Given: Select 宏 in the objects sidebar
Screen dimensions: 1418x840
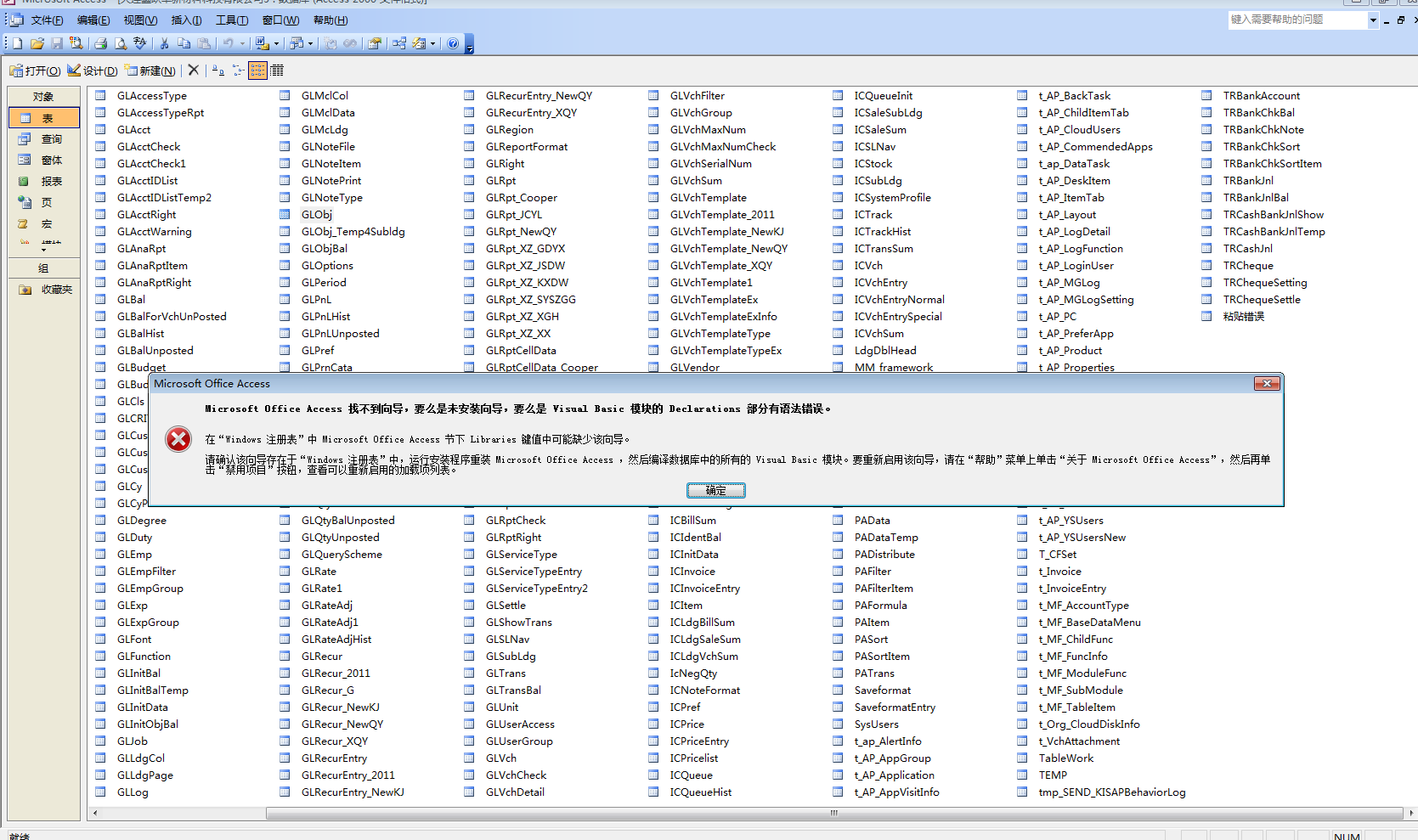Looking at the screenshot, I should pyautogui.click(x=44, y=224).
